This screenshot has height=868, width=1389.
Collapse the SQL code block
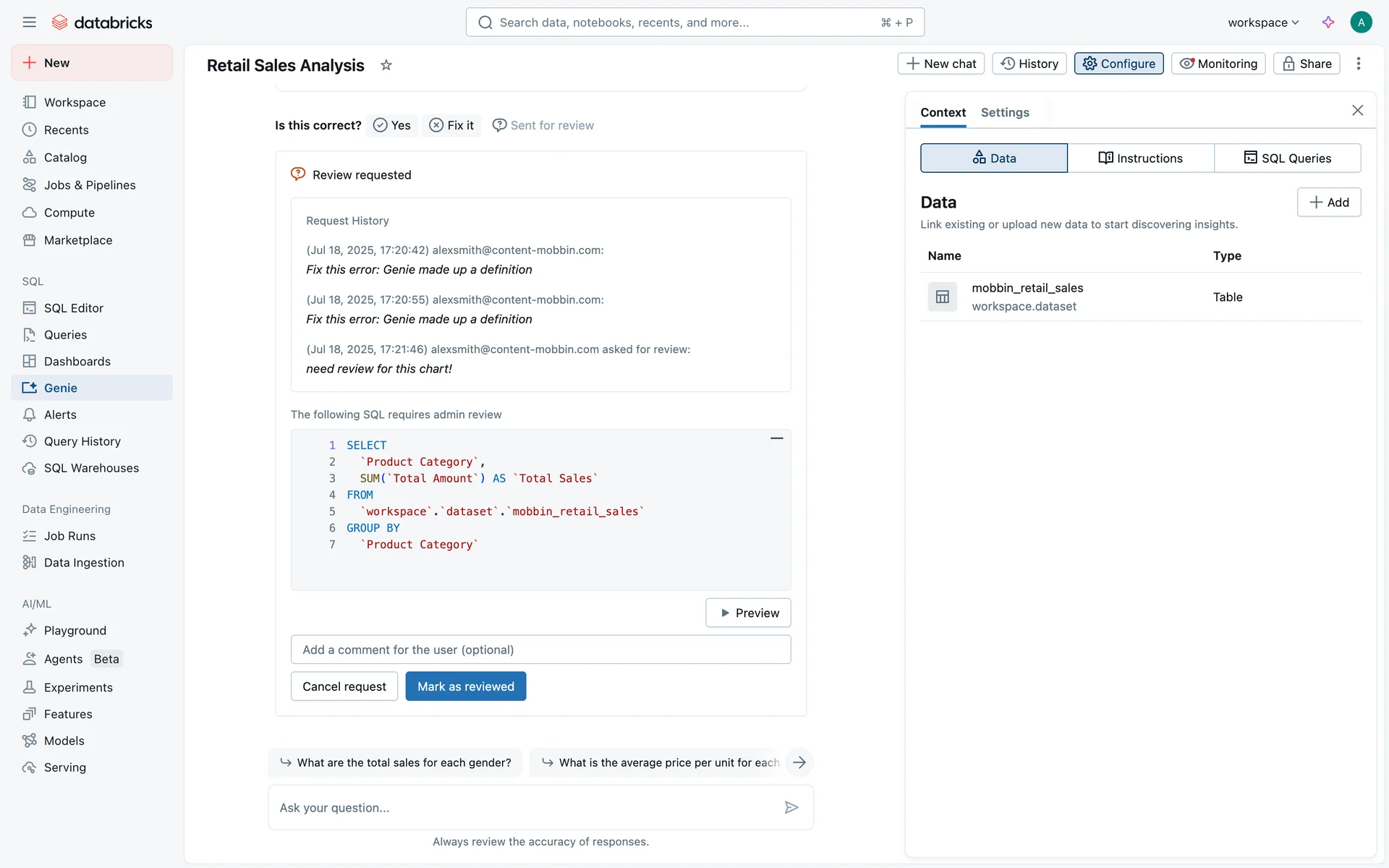click(x=776, y=438)
